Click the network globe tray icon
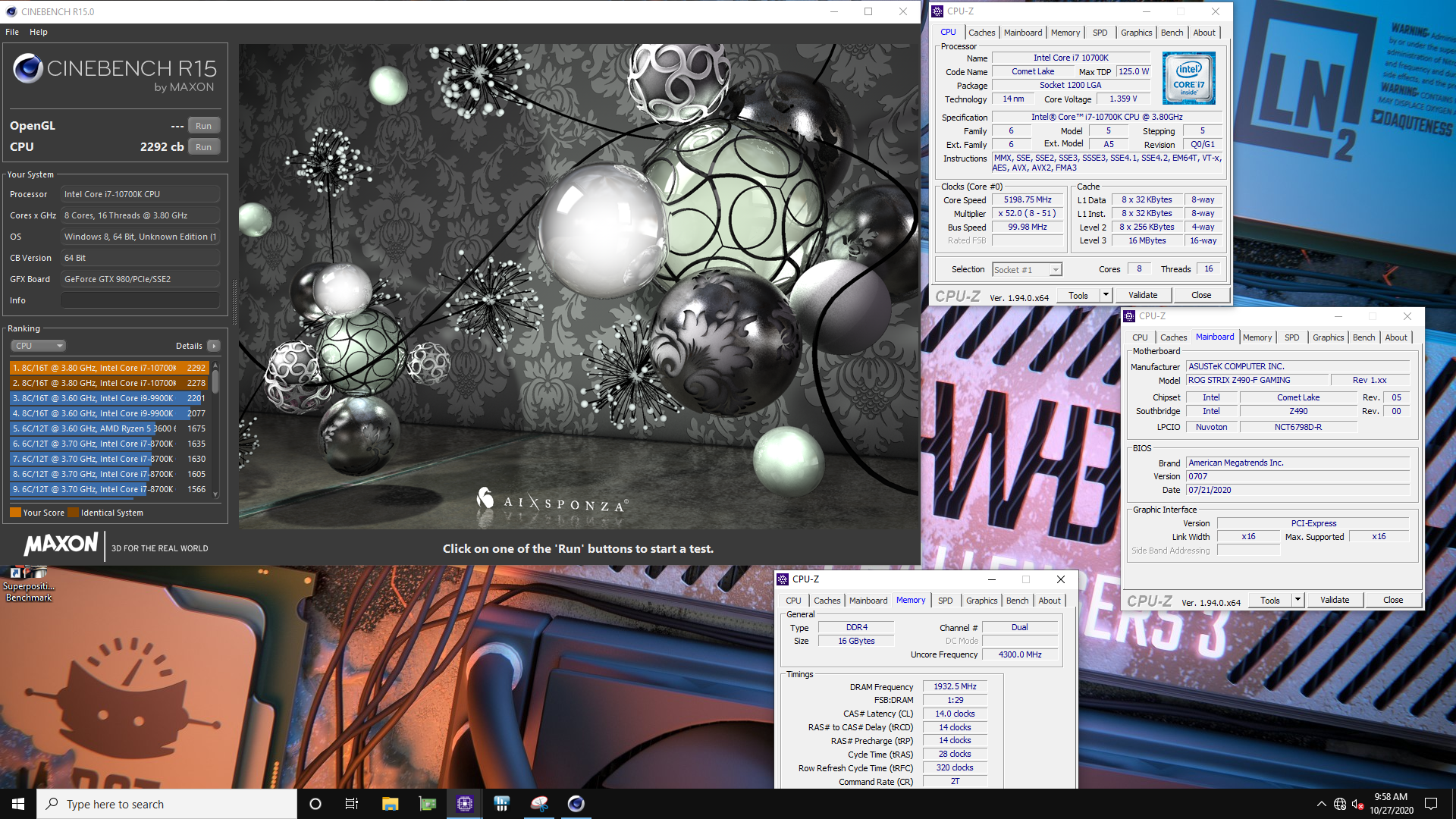 click(1340, 804)
